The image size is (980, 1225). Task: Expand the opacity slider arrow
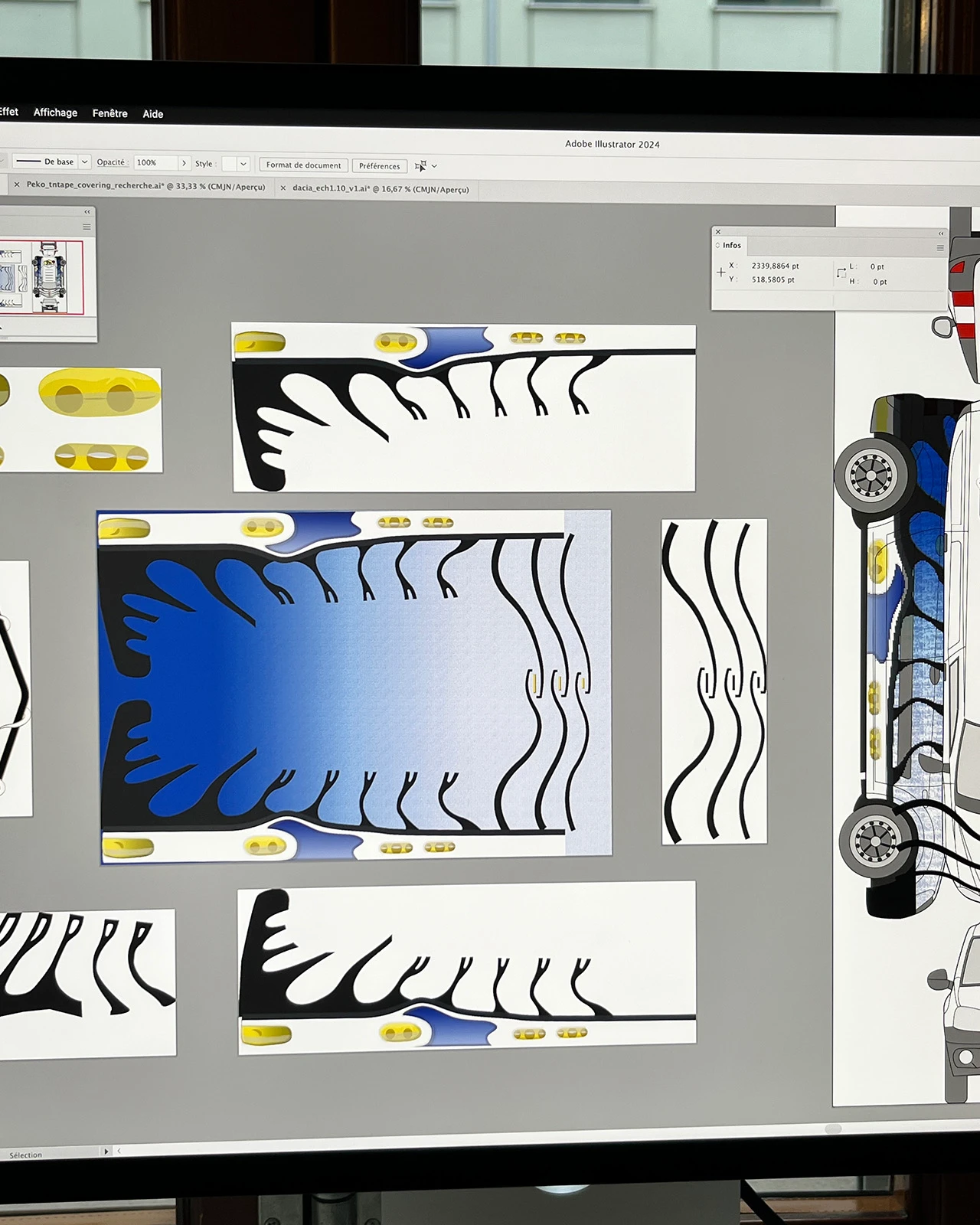click(x=184, y=163)
